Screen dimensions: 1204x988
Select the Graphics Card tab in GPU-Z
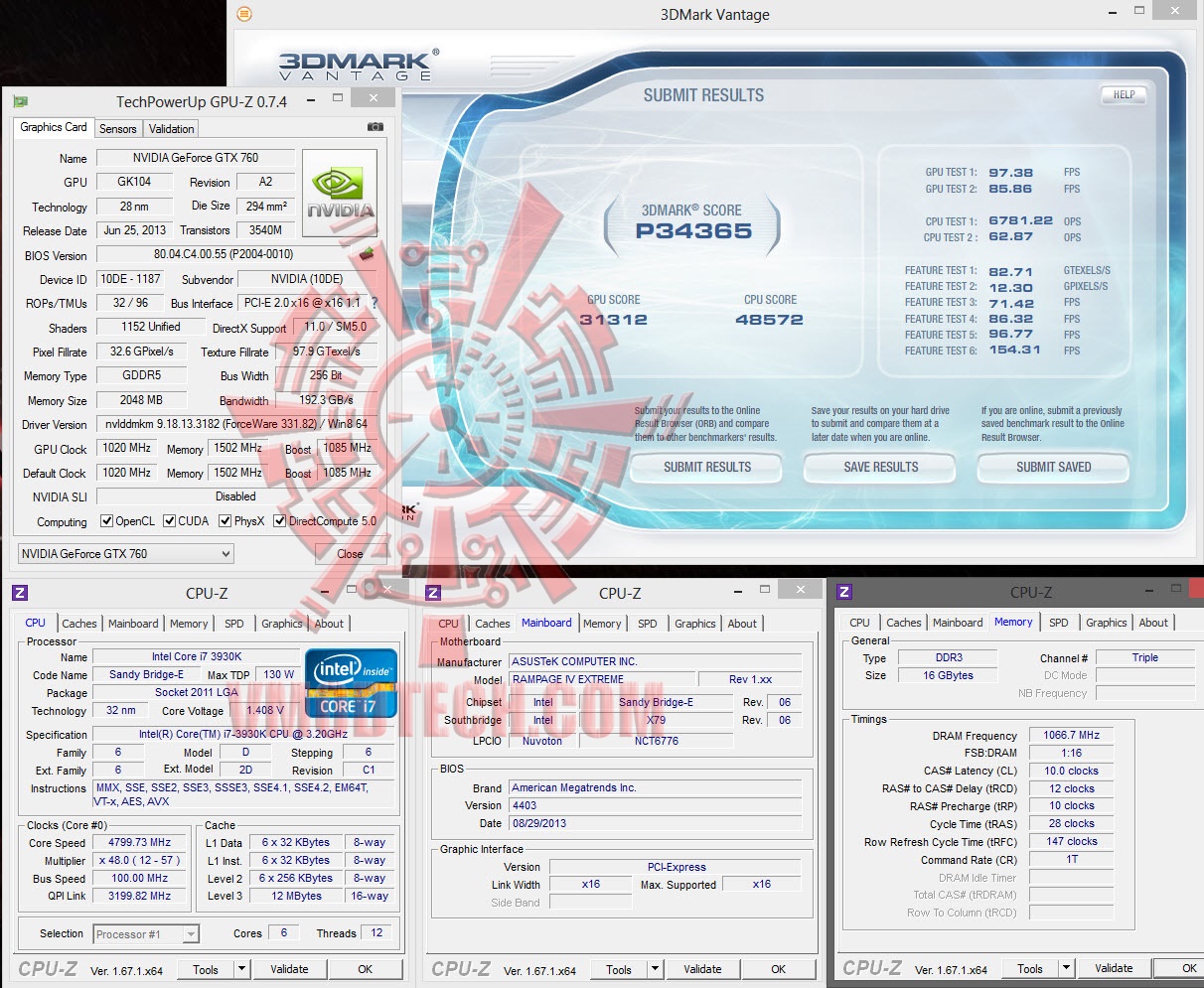coord(54,127)
